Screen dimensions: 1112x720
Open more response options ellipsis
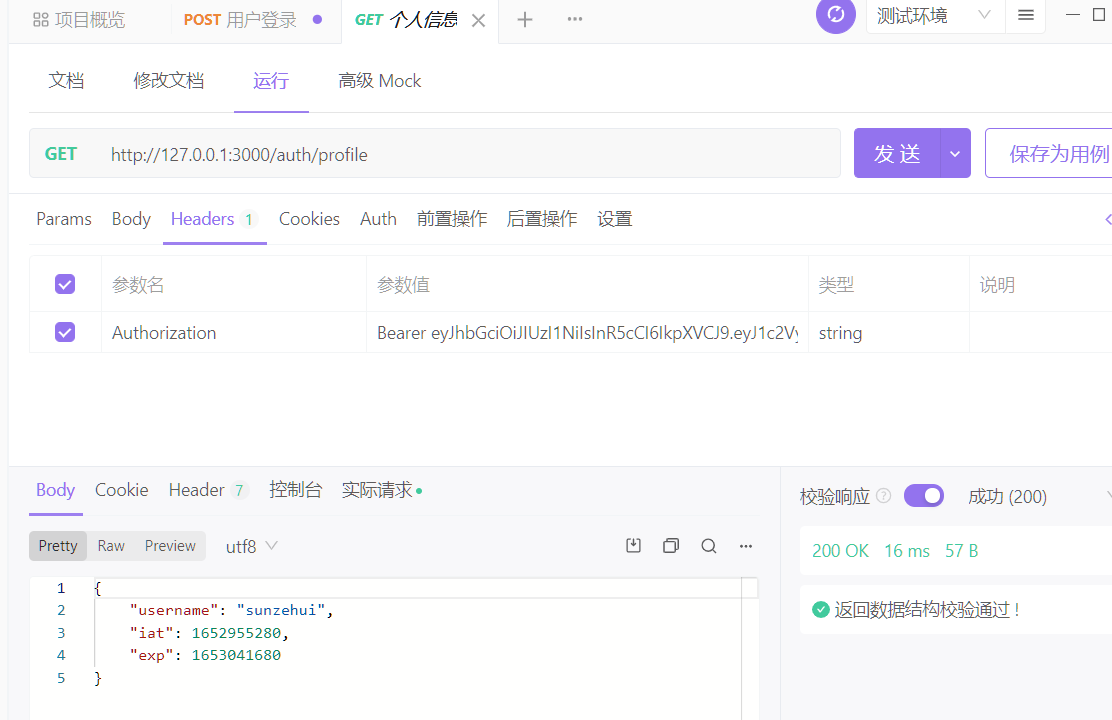[746, 545]
